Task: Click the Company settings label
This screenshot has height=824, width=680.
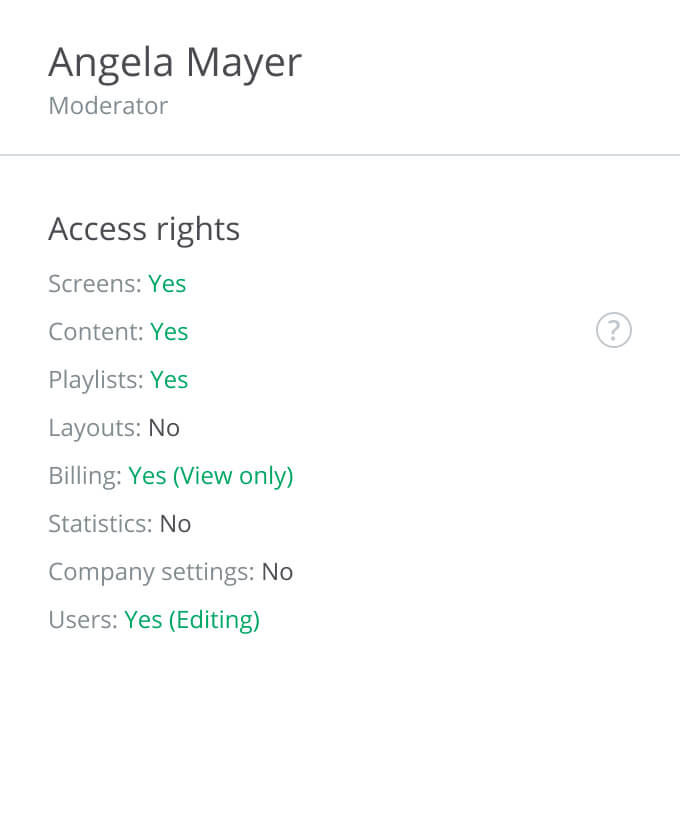Action: pos(151,572)
